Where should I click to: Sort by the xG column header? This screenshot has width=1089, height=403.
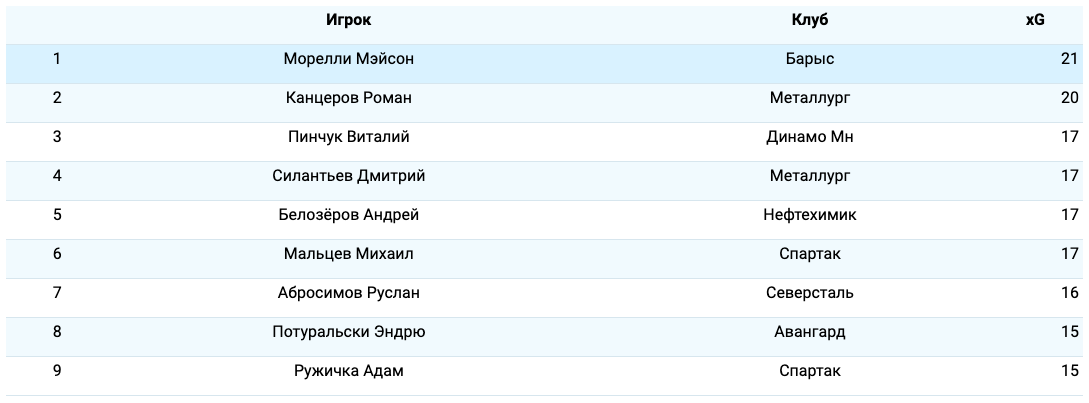click(x=1035, y=20)
